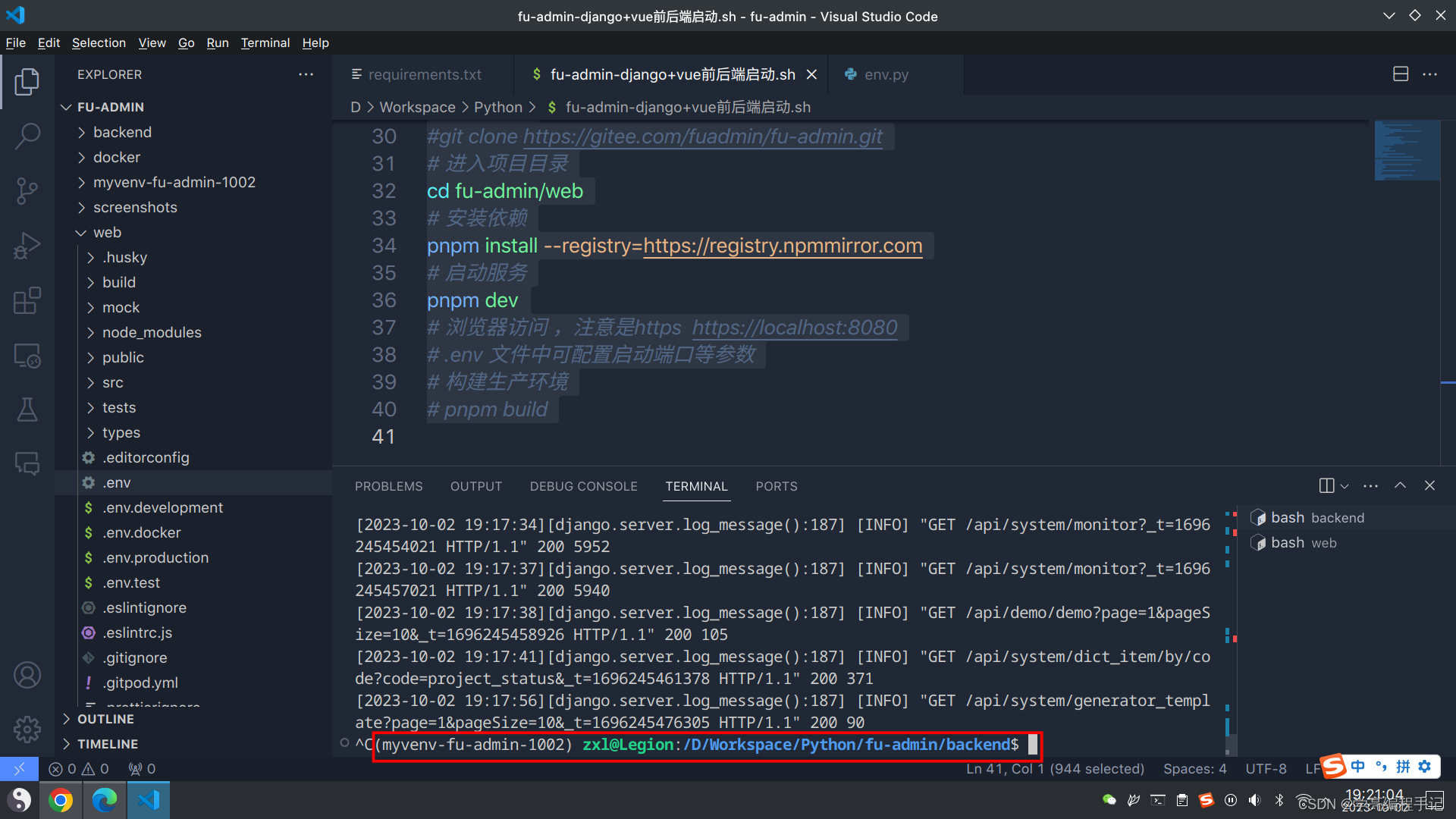Switch to the env.py tab
This screenshot has height=819, width=1456.
click(887, 74)
